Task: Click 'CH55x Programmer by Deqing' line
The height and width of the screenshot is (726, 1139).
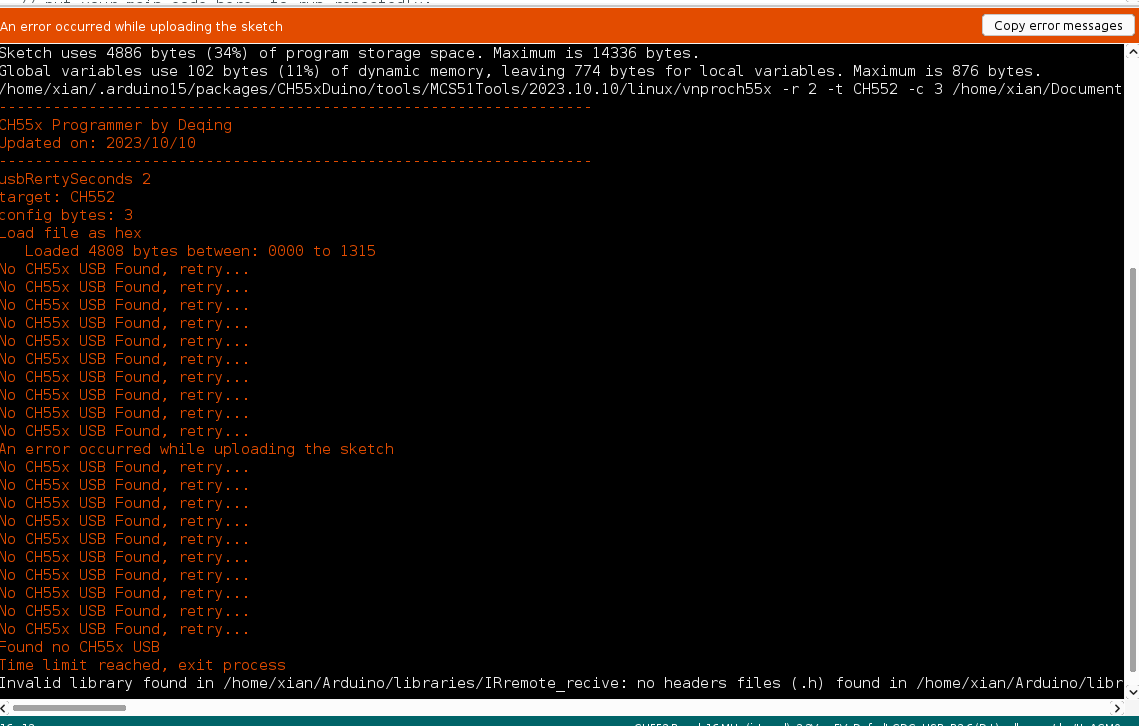Action: 115,125
